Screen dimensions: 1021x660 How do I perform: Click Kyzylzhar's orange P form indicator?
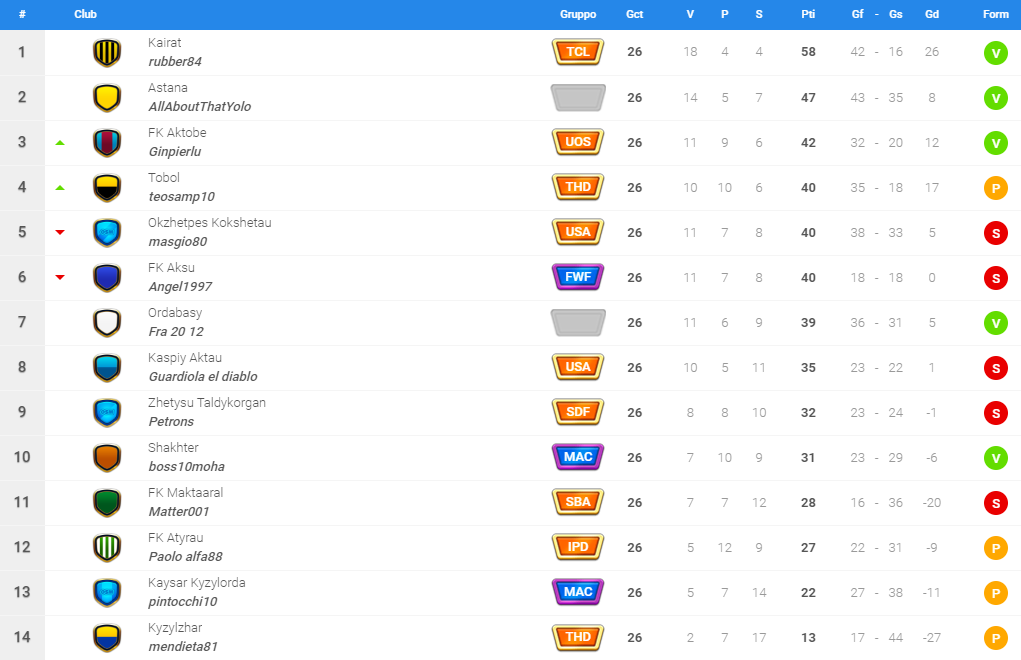[x=996, y=638]
